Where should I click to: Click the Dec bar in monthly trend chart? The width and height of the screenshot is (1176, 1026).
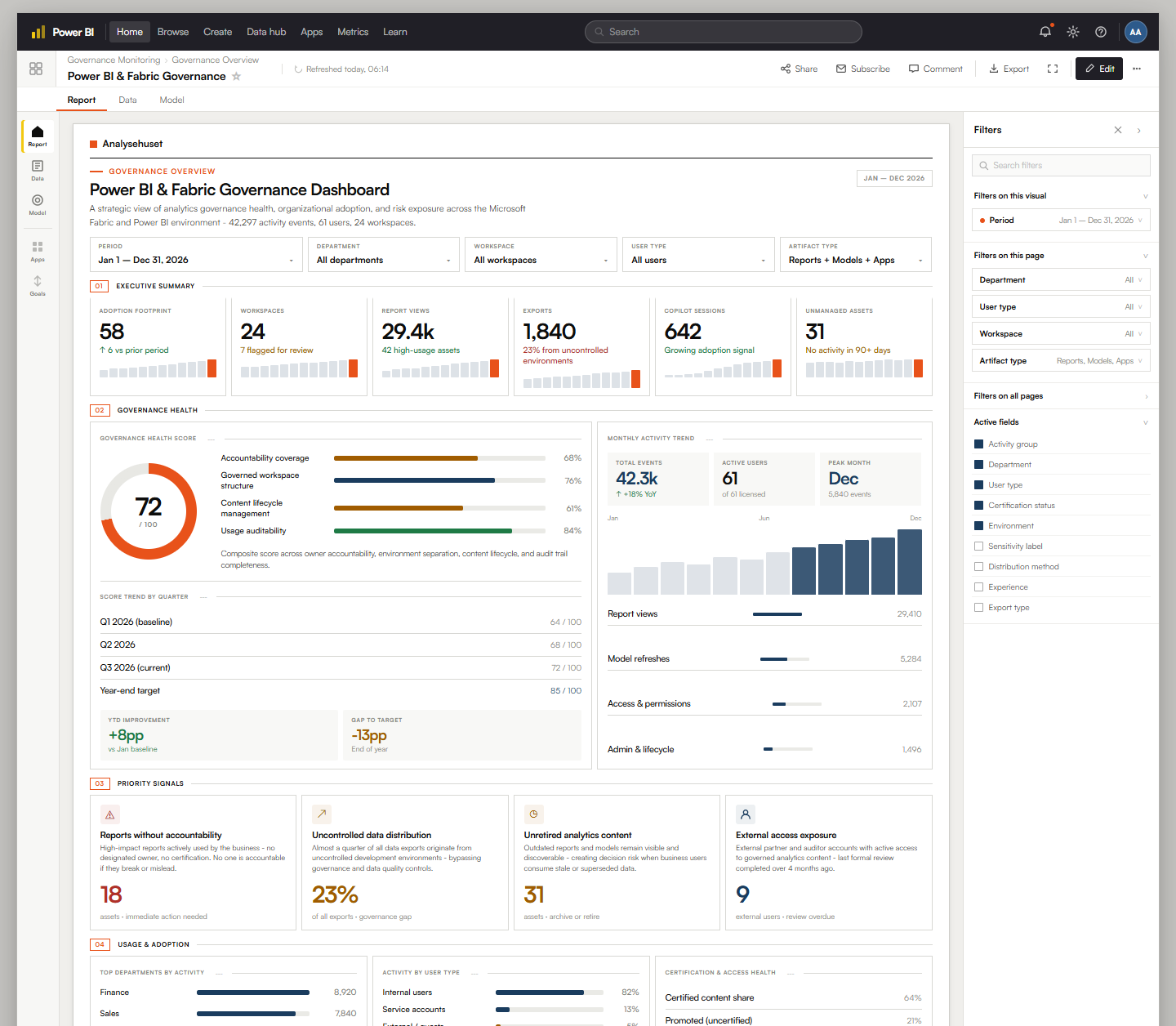pos(910,562)
